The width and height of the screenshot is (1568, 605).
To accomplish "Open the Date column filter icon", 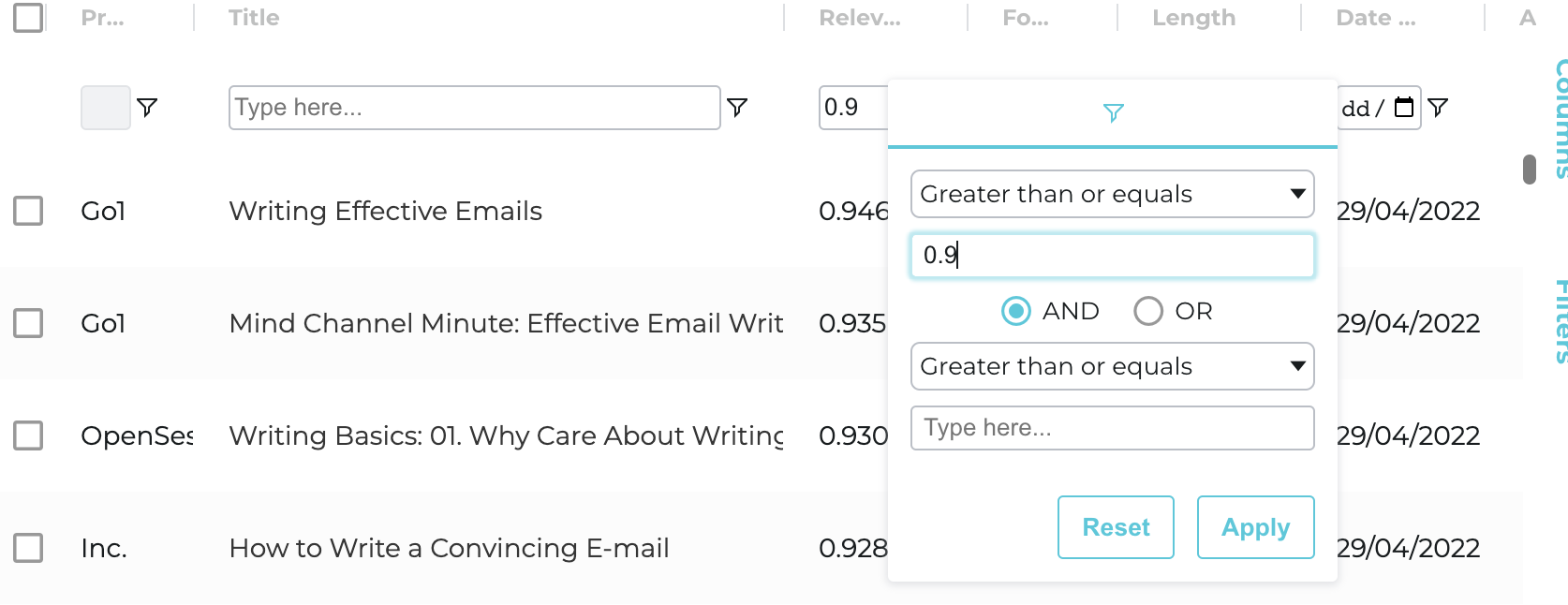I will [x=1438, y=108].
